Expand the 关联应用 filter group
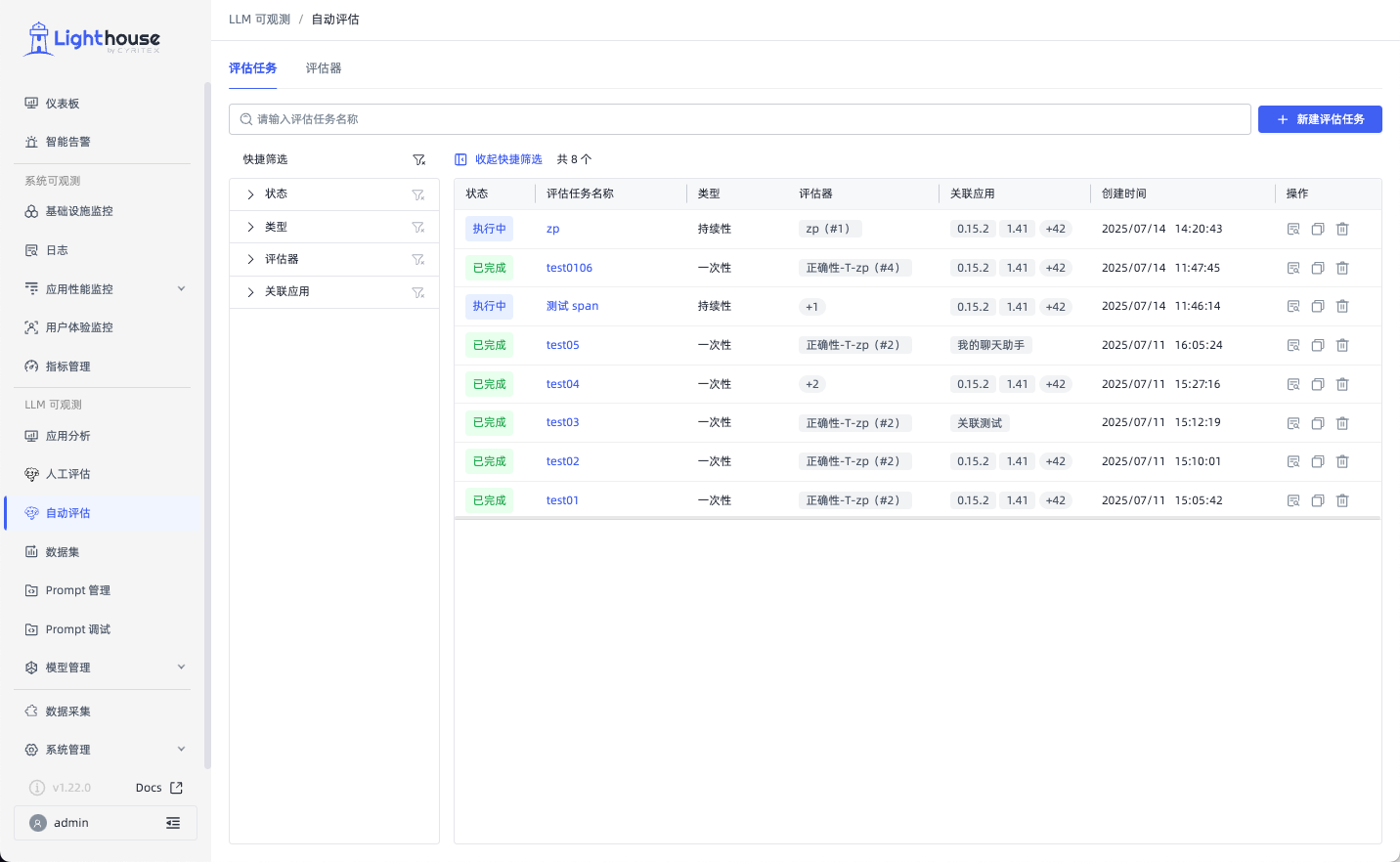1400x862 pixels. 251,292
